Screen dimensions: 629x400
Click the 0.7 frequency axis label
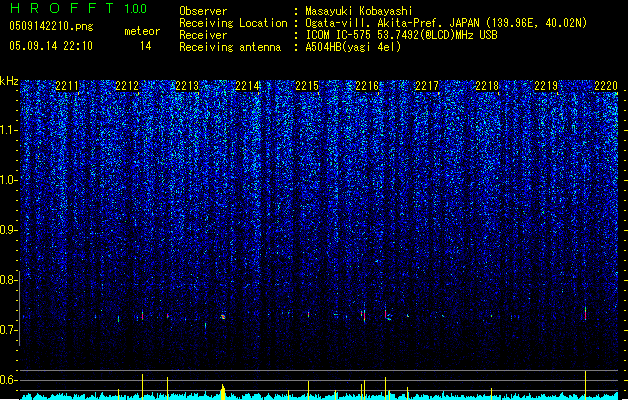pyautogui.click(x=9, y=330)
